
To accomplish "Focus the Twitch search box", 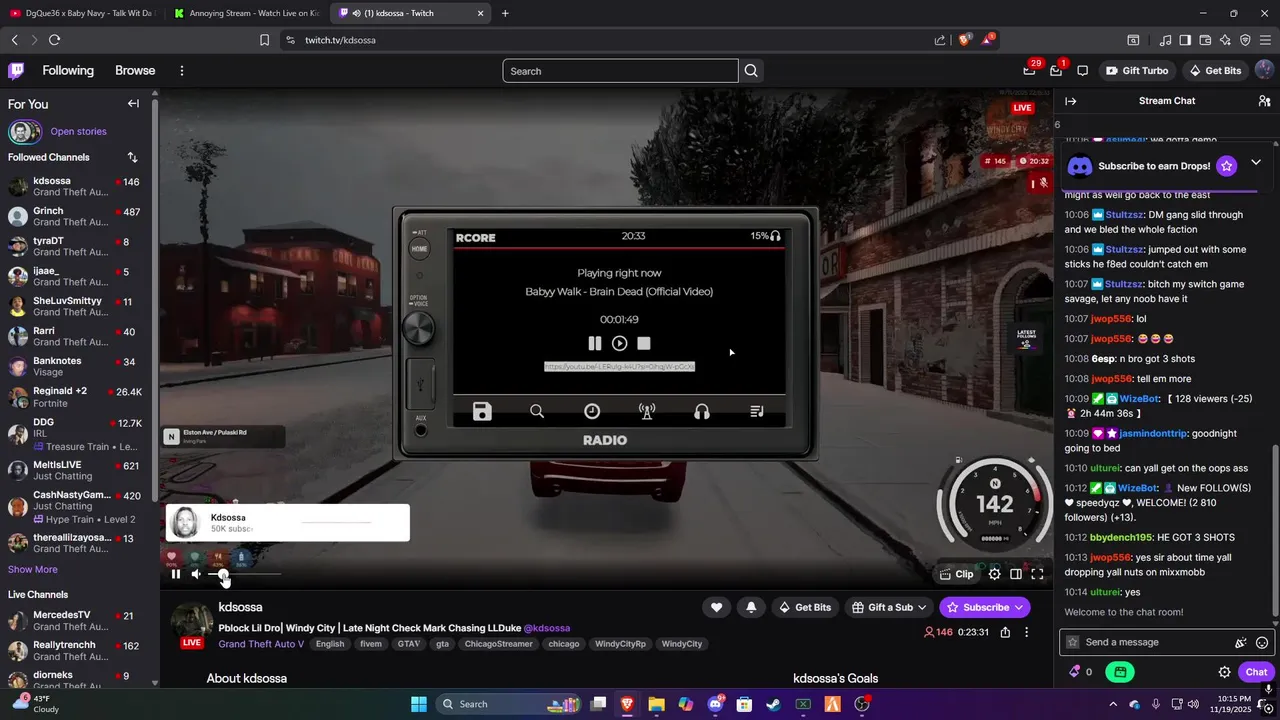I will (620, 71).
